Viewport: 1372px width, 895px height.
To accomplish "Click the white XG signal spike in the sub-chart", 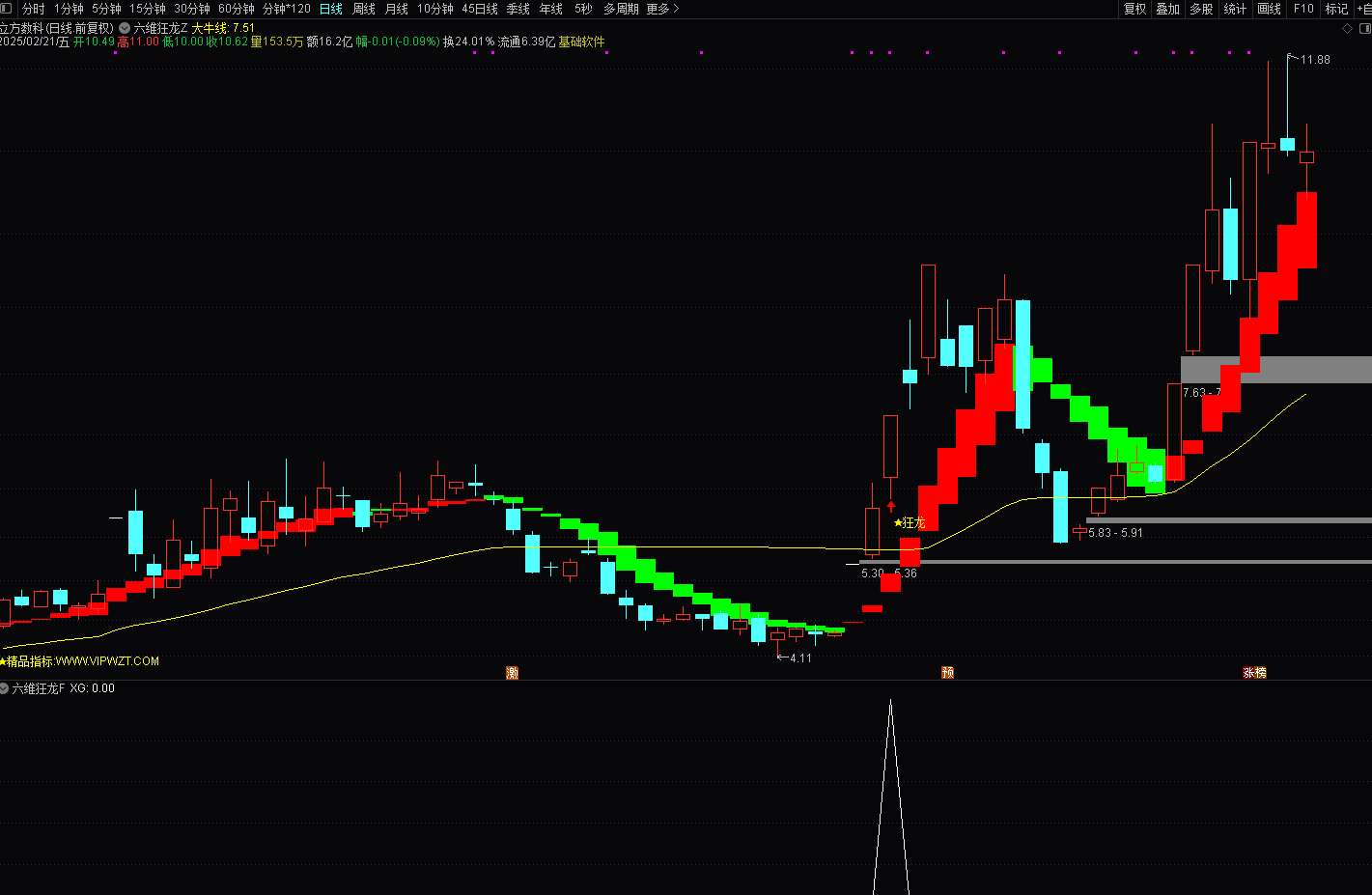I will (x=891, y=797).
